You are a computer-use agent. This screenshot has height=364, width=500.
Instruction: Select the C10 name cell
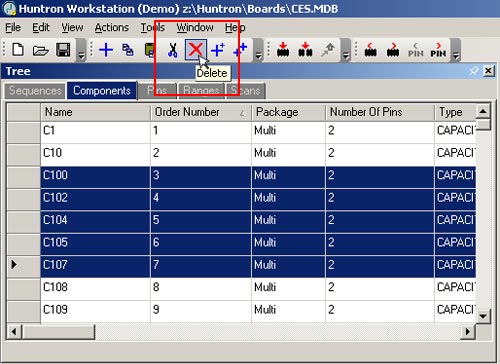pos(96,155)
